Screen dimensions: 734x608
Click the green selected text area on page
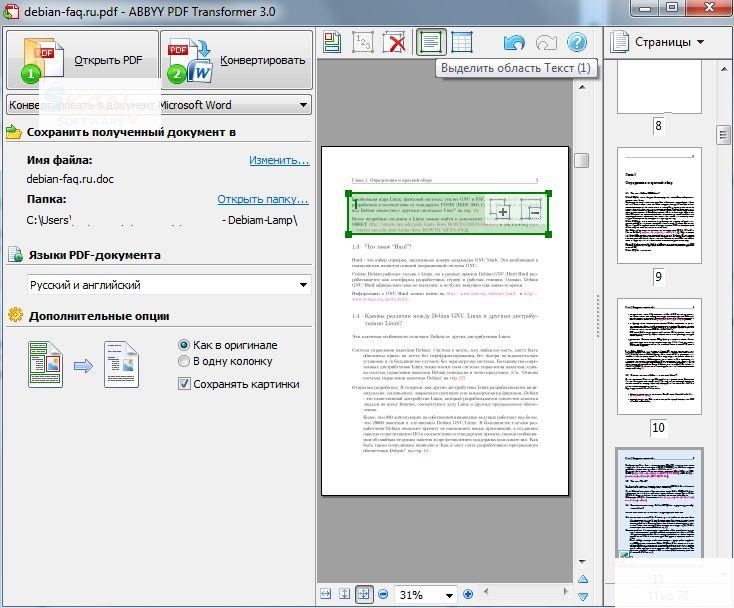(448, 213)
